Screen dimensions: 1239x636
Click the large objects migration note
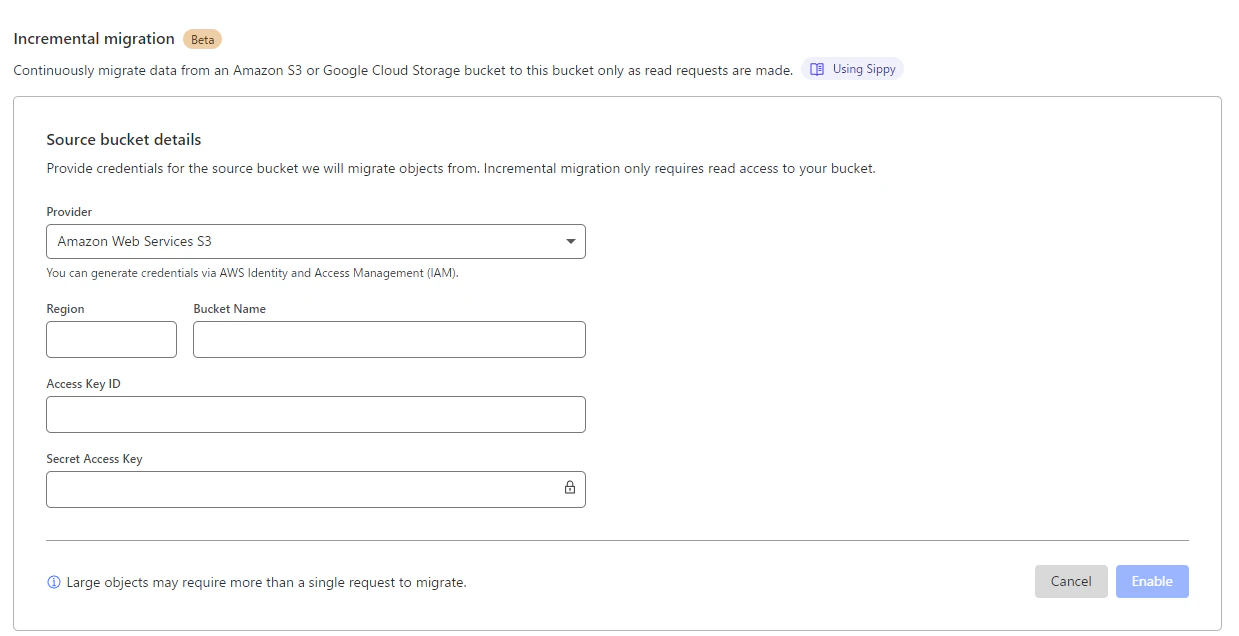pyautogui.click(x=266, y=582)
